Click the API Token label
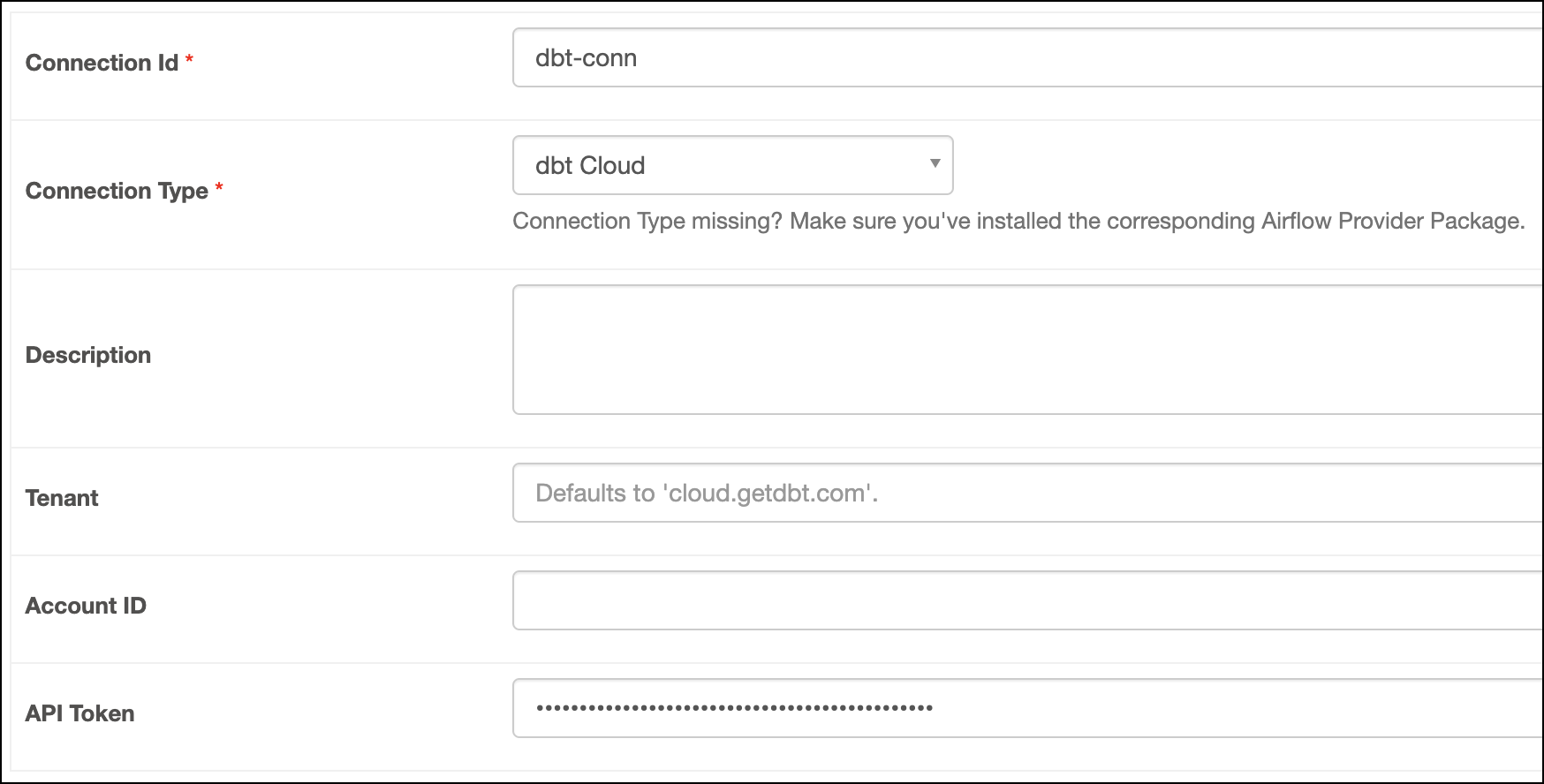This screenshot has width=1544, height=784. coord(79,712)
